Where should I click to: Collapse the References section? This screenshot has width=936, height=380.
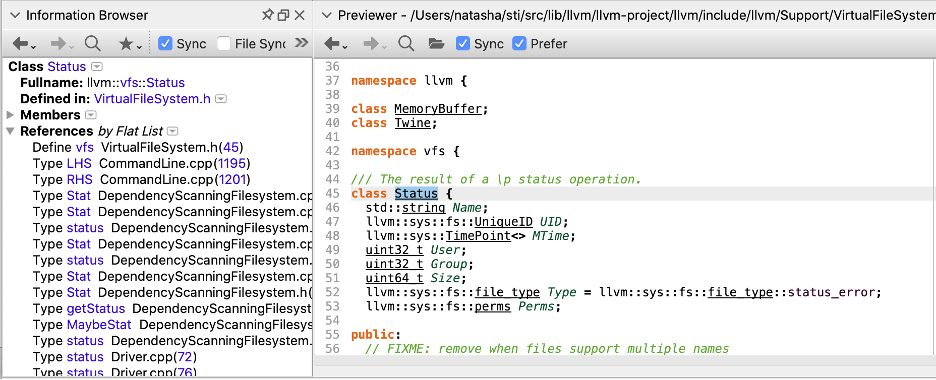point(11,131)
